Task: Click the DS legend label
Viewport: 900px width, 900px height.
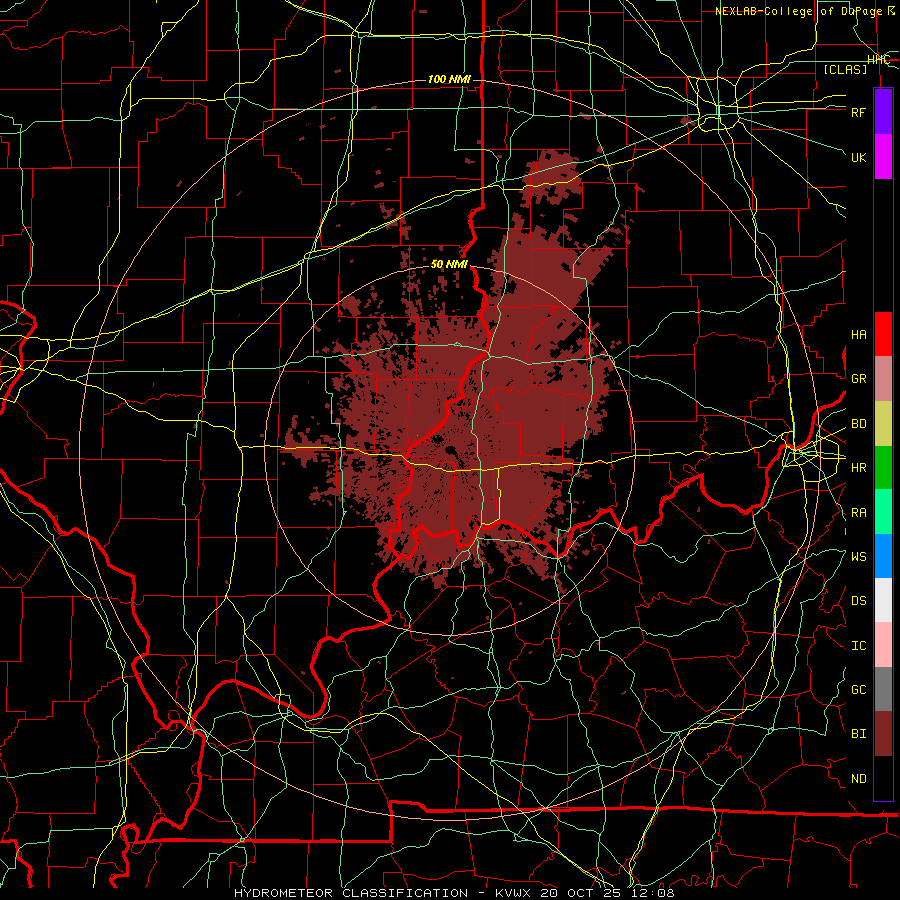Action: (859, 601)
